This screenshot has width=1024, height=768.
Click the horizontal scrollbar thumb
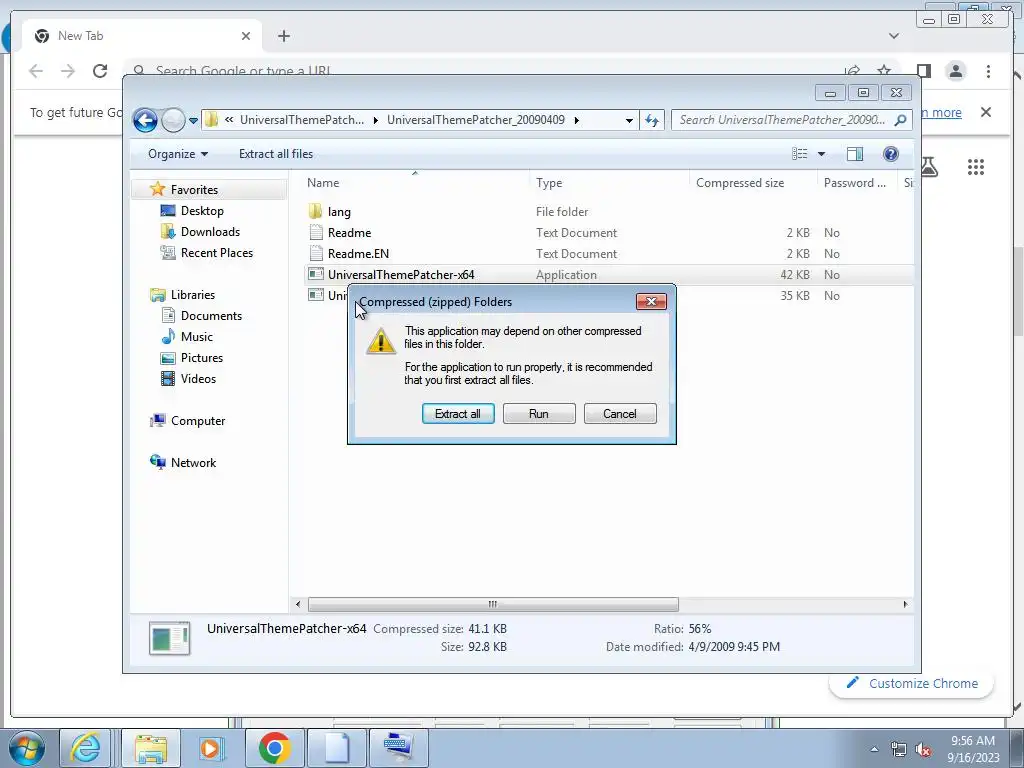[x=493, y=604]
